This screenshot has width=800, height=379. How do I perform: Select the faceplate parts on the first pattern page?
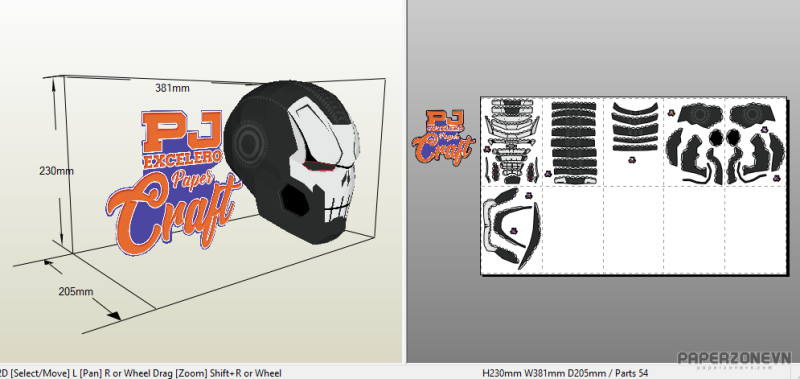511,141
